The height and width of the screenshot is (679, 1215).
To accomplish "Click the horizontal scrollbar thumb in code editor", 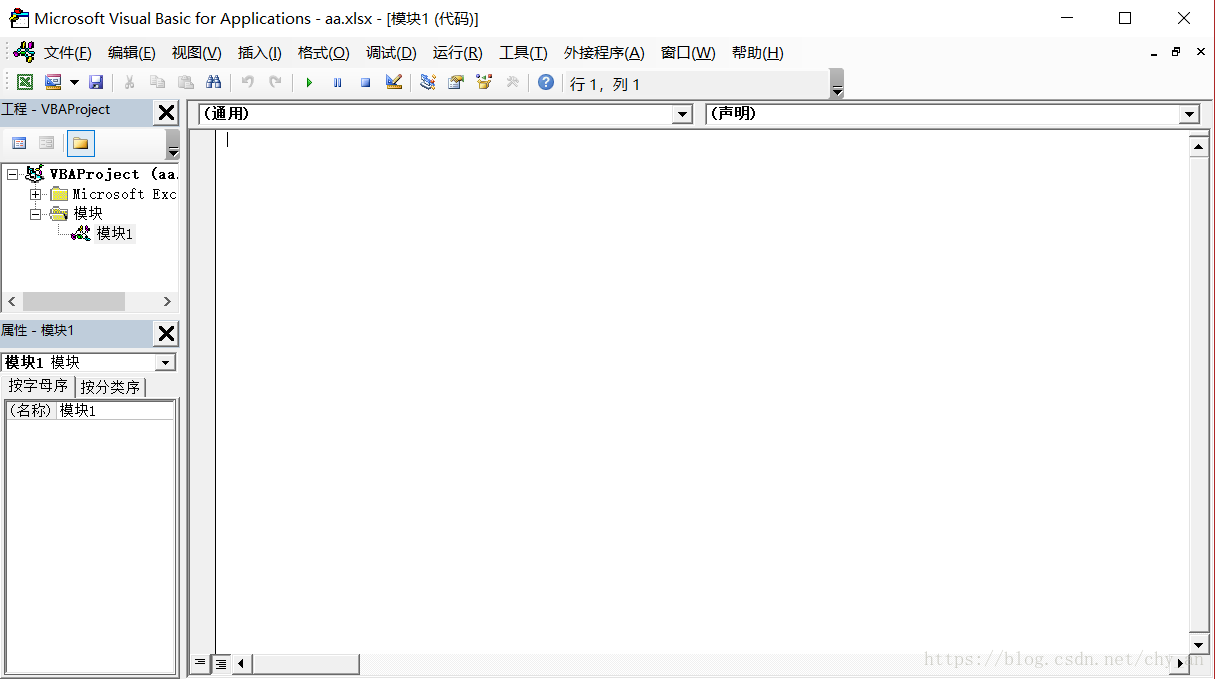I will pyautogui.click(x=305, y=662).
